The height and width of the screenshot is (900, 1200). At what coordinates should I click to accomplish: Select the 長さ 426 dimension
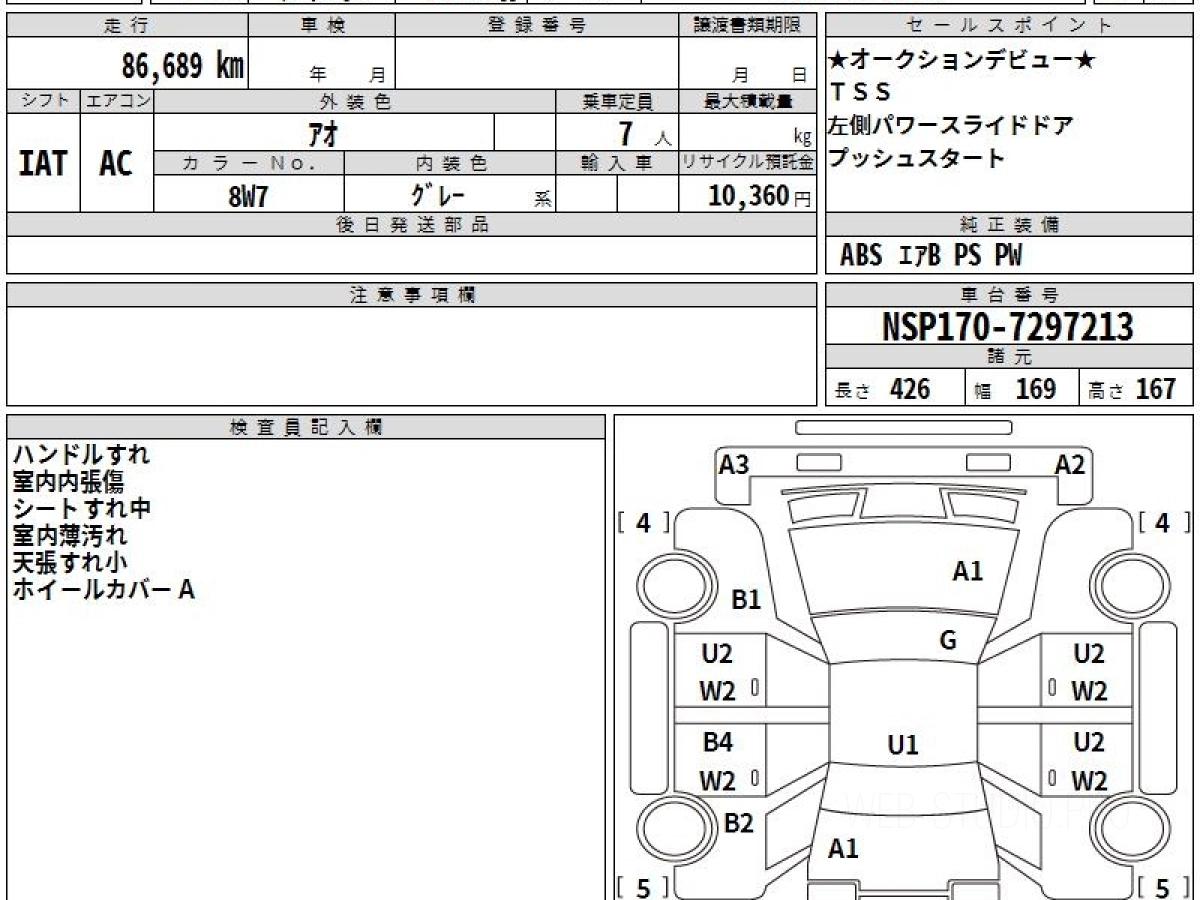click(882, 389)
